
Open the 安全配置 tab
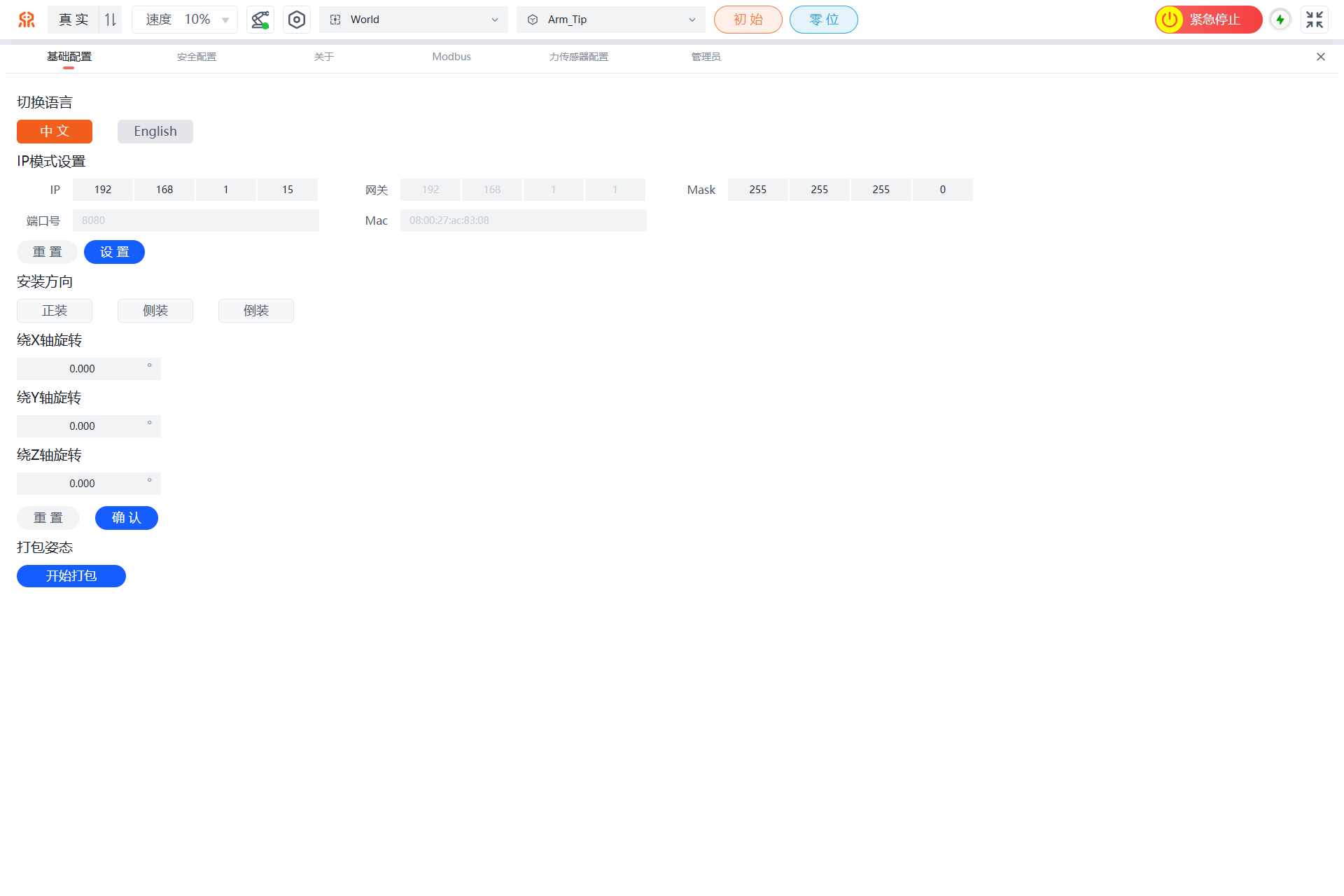click(197, 57)
